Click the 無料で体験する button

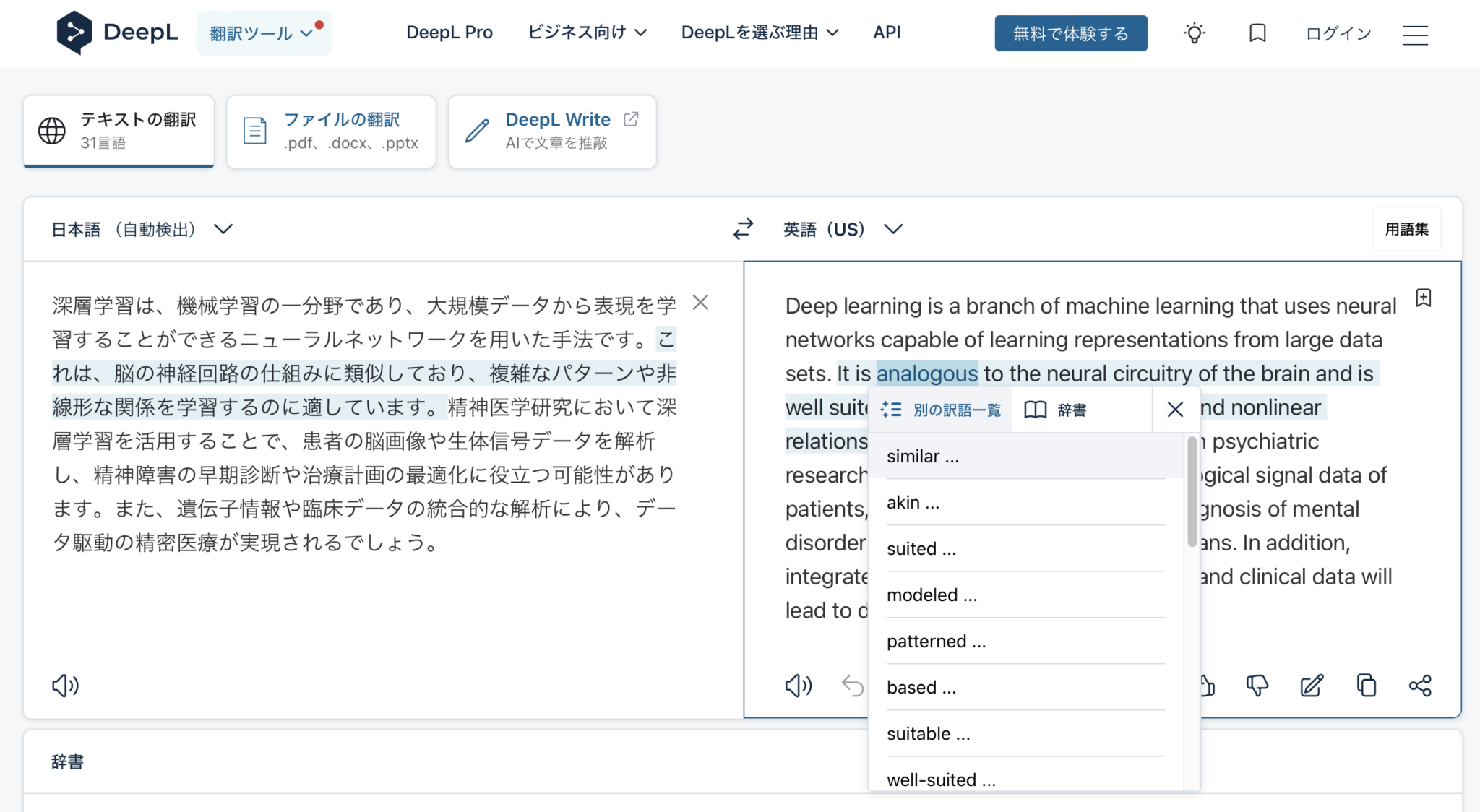(x=1071, y=33)
